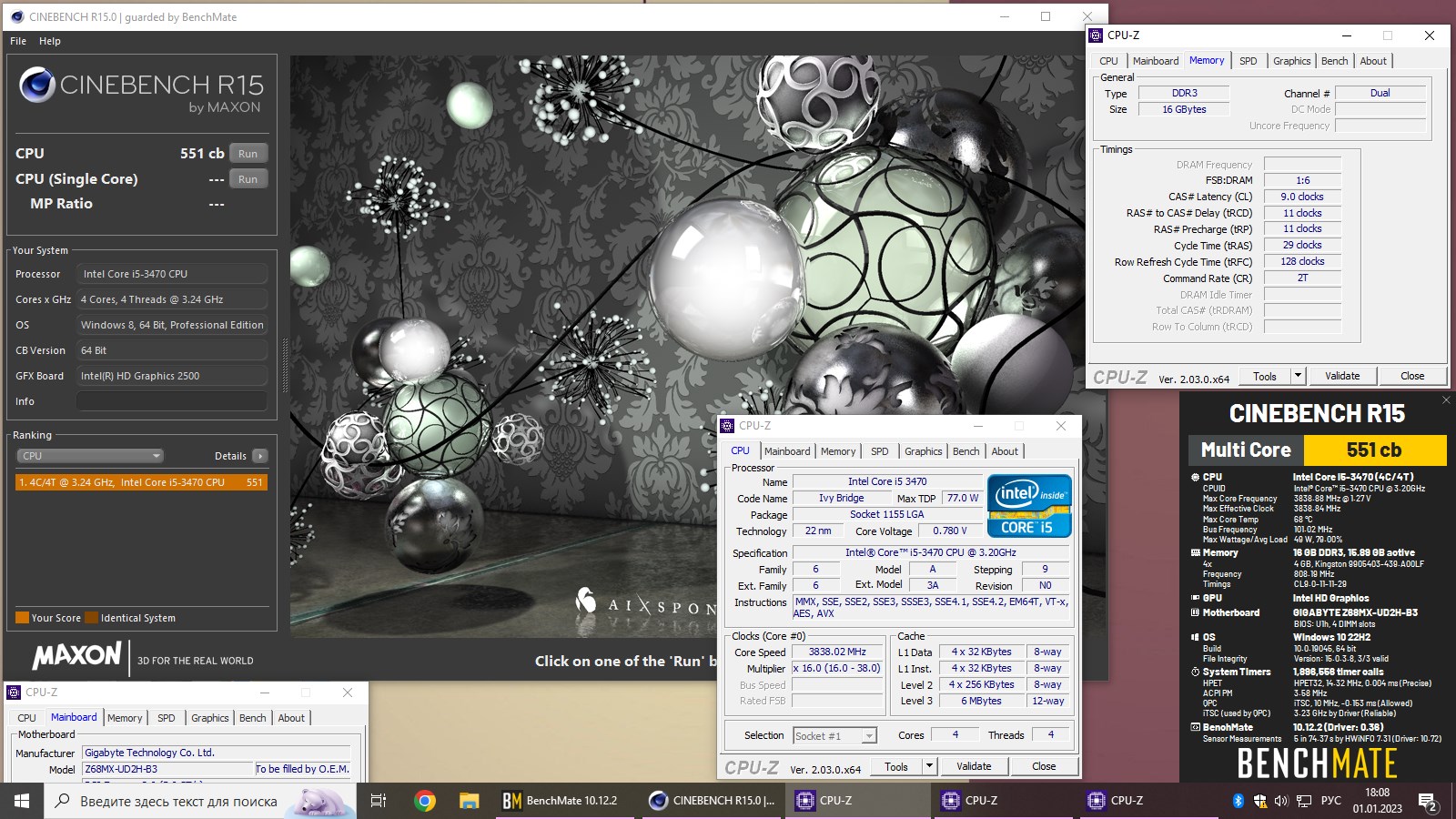Open File Explorer from the taskbar
Image resolution: width=1456 pixels, height=819 pixels.
click(469, 801)
